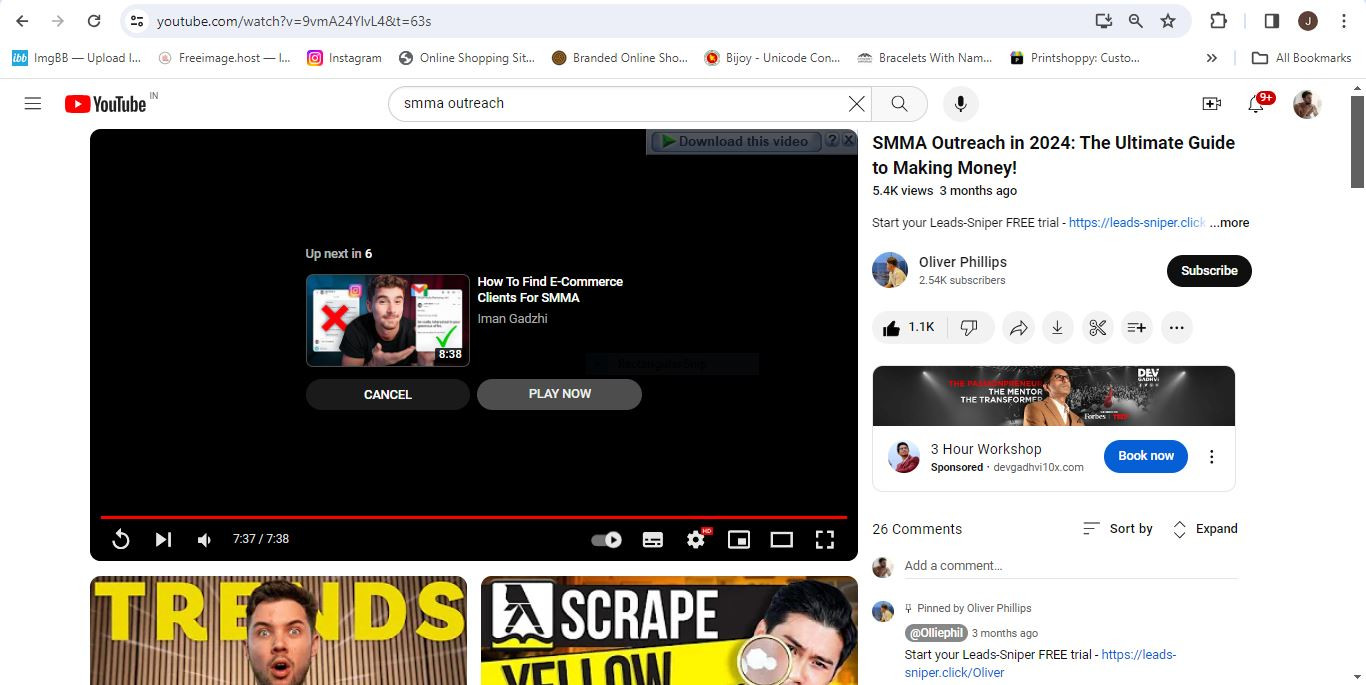1366x685 pixels.
Task: Open the notifications bell
Action: click(x=1257, y=104)
